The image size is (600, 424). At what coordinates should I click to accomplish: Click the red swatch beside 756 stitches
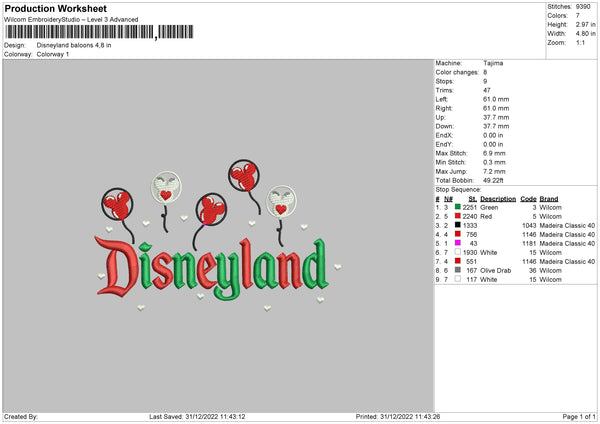[x=458, y=234]
